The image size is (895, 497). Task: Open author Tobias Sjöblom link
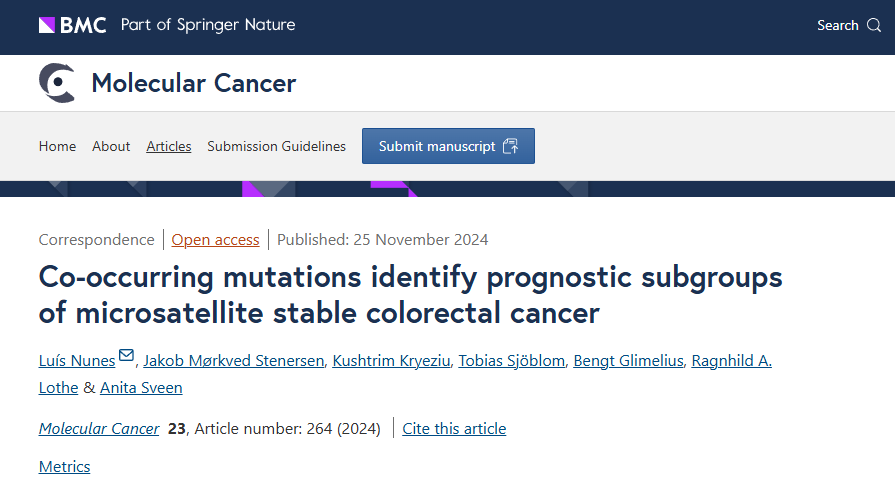511,361
